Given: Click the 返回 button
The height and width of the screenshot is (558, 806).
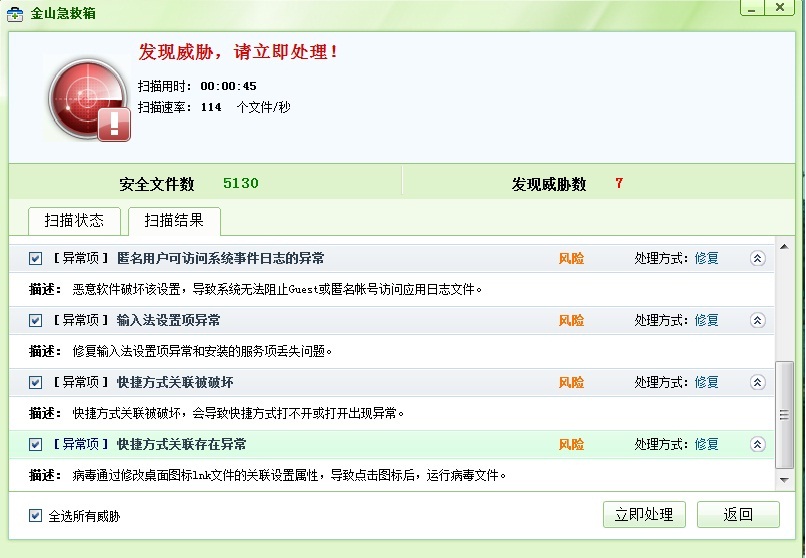Looking at the screenshot, I should pyautogui.click(x=738, y=514).
